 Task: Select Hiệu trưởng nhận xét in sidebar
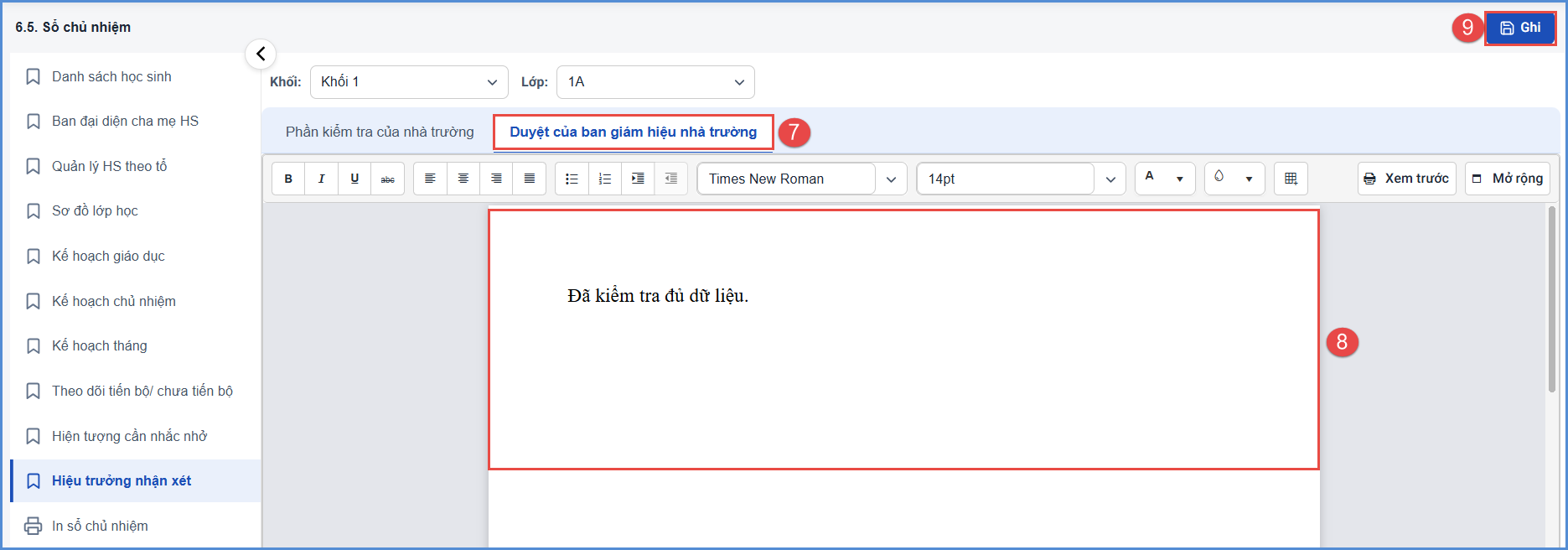point(136,480)
